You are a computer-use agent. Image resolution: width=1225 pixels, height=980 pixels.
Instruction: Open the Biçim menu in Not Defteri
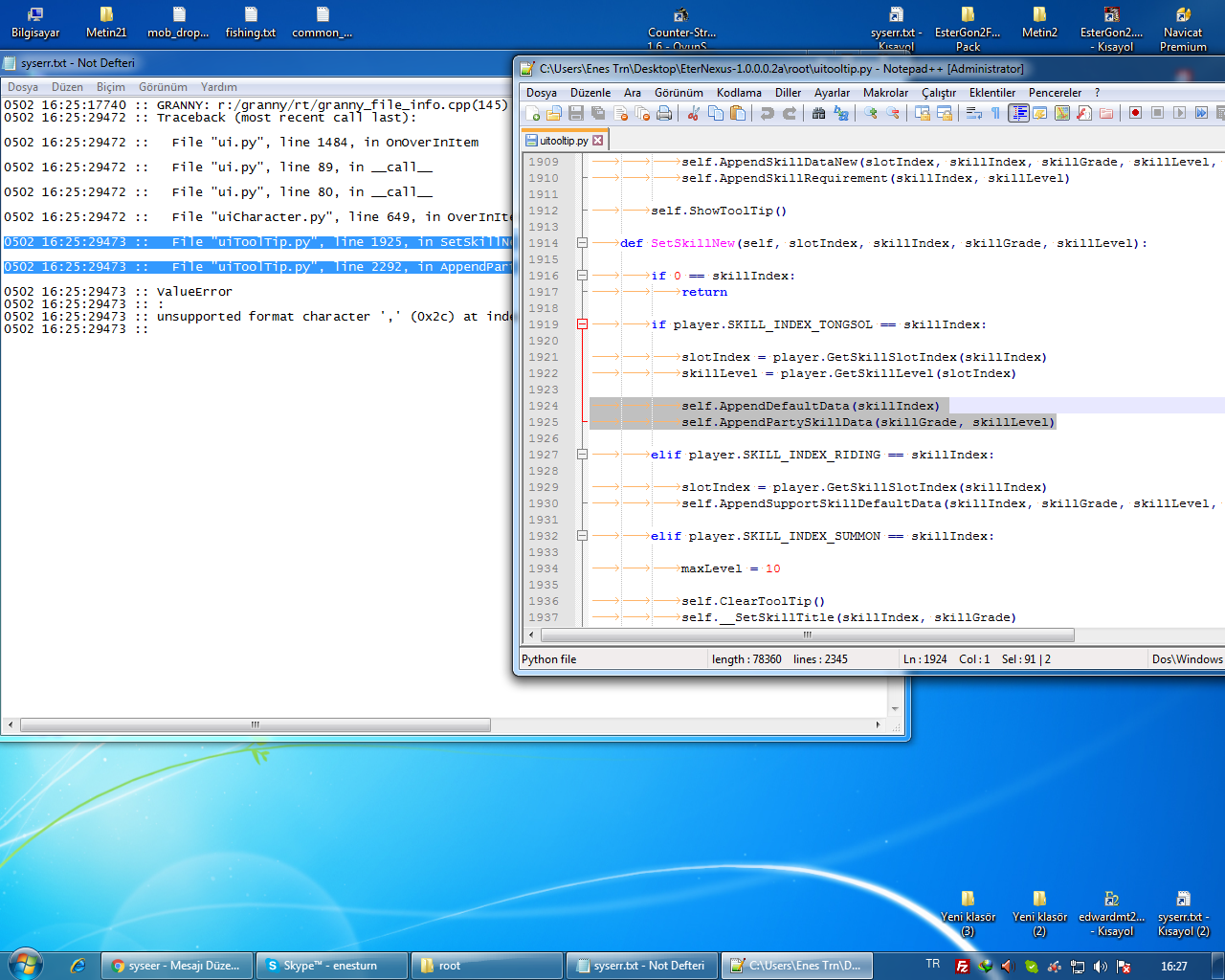(x=111, y=87)
